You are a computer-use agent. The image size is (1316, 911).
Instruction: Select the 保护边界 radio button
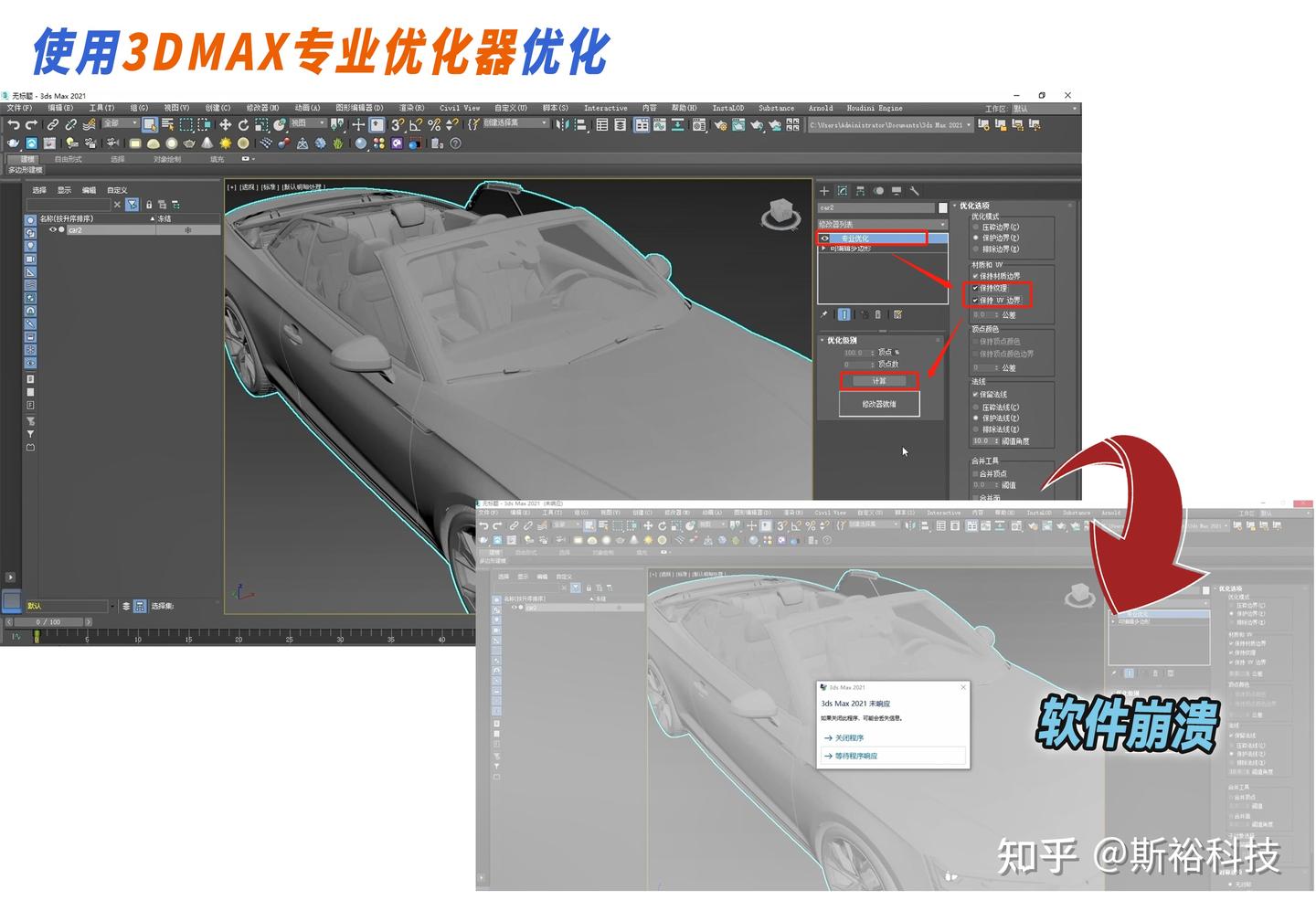(975, 238)
